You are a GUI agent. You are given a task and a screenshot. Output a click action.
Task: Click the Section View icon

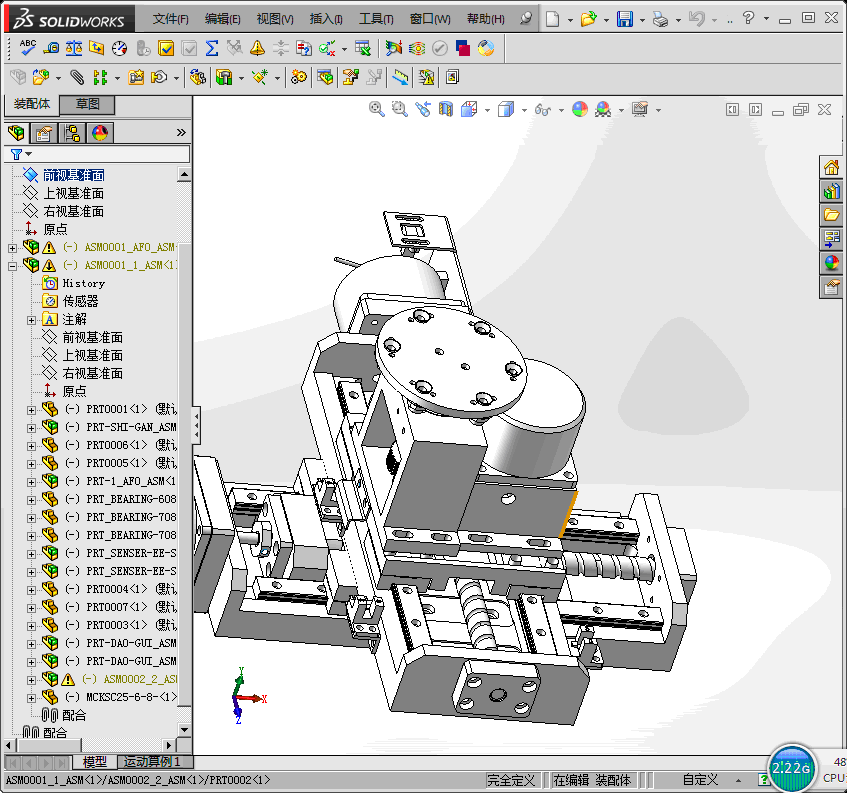coord(446,109)
